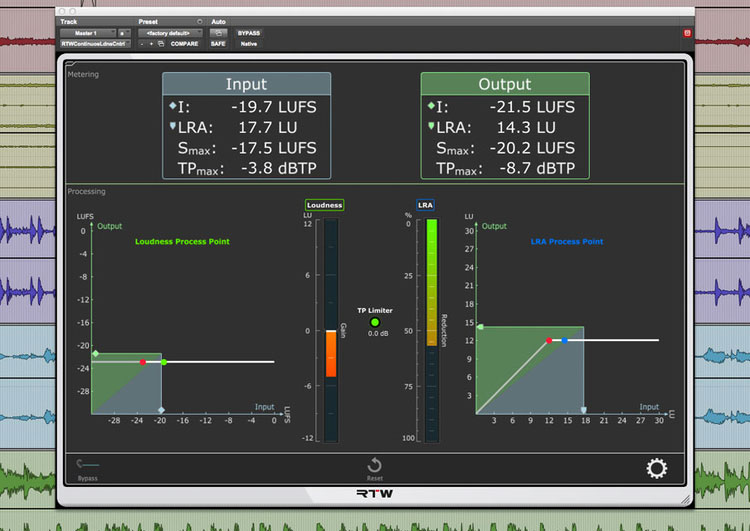
Task: Click the red dot on LRA graph
Action: pyautogui.click(x=549, y=341)
